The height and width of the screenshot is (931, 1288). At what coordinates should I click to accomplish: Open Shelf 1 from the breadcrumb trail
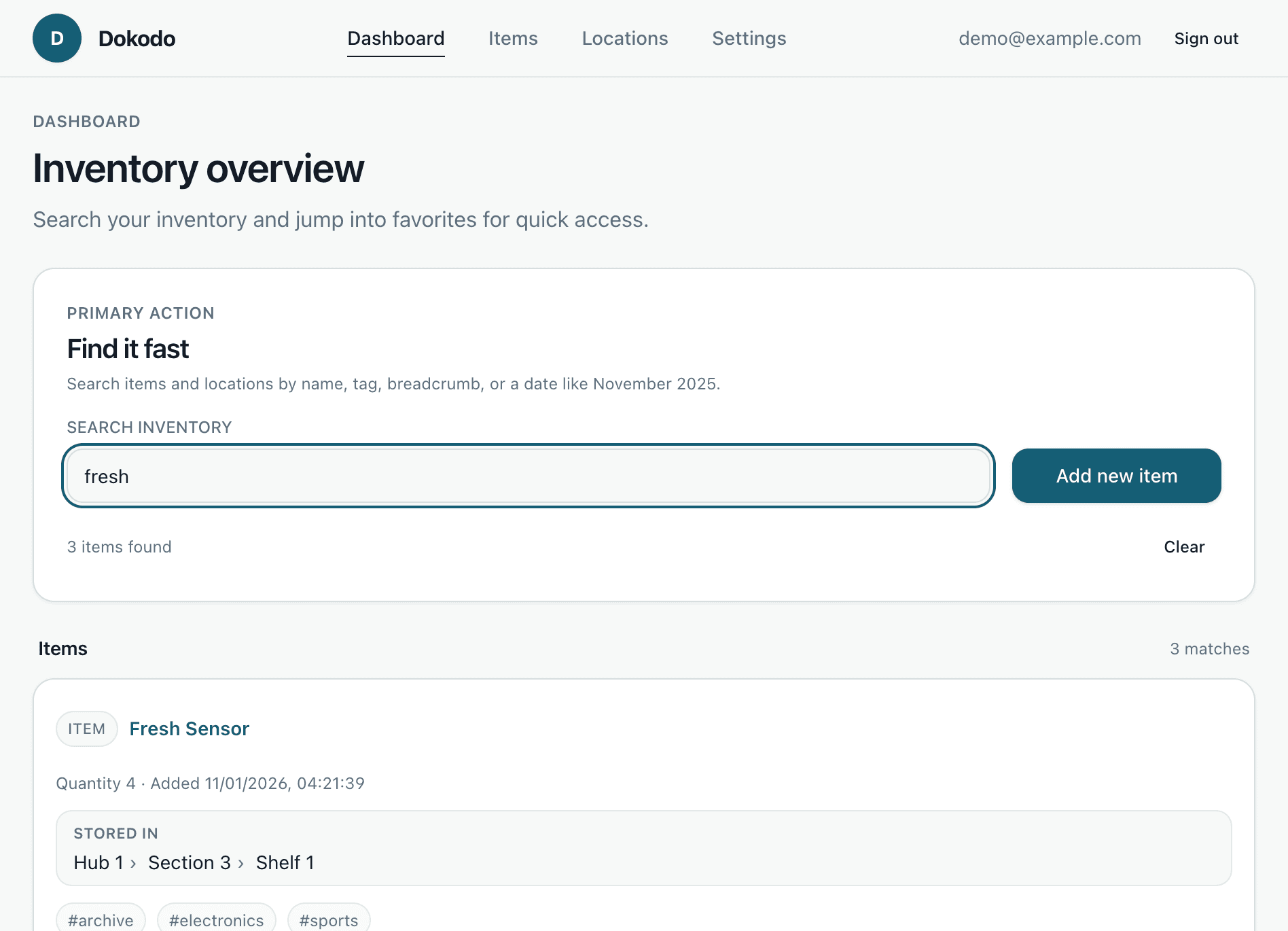285,862
